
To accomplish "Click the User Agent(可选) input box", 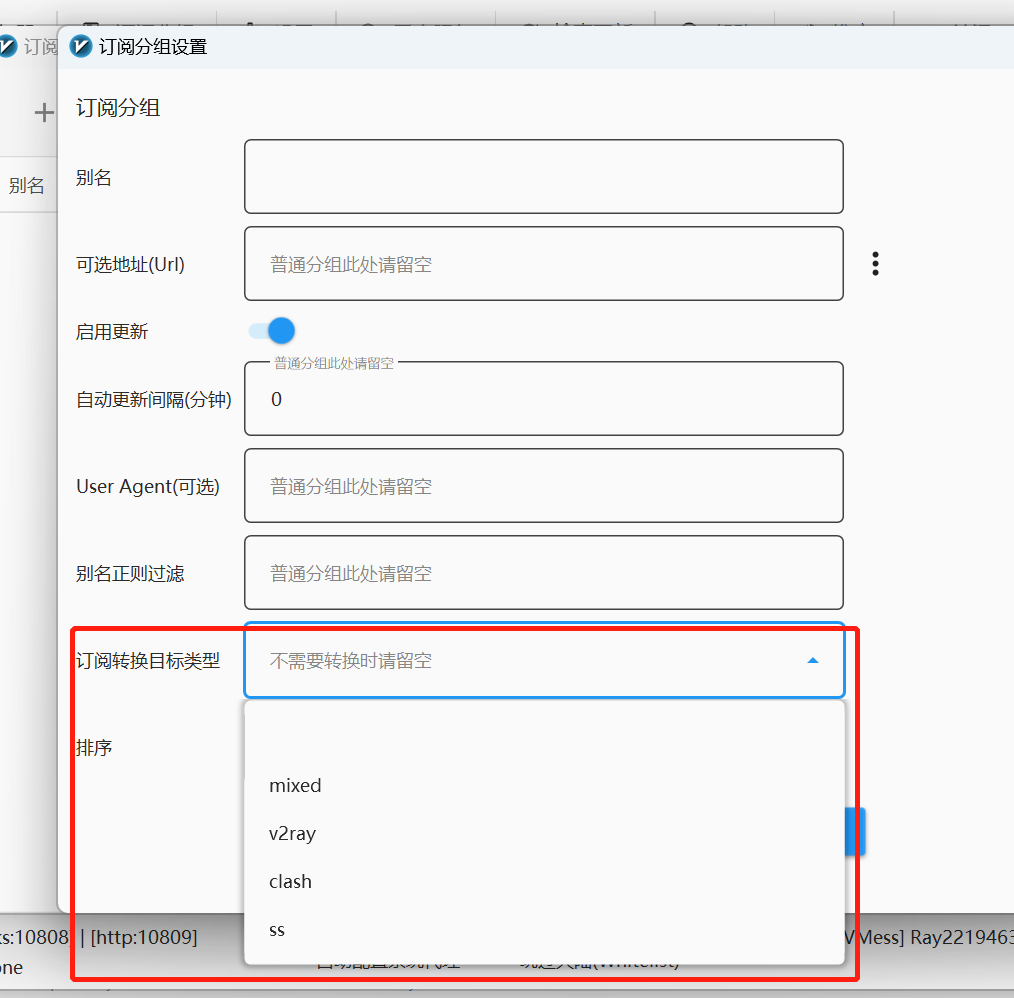I will 543,486.
